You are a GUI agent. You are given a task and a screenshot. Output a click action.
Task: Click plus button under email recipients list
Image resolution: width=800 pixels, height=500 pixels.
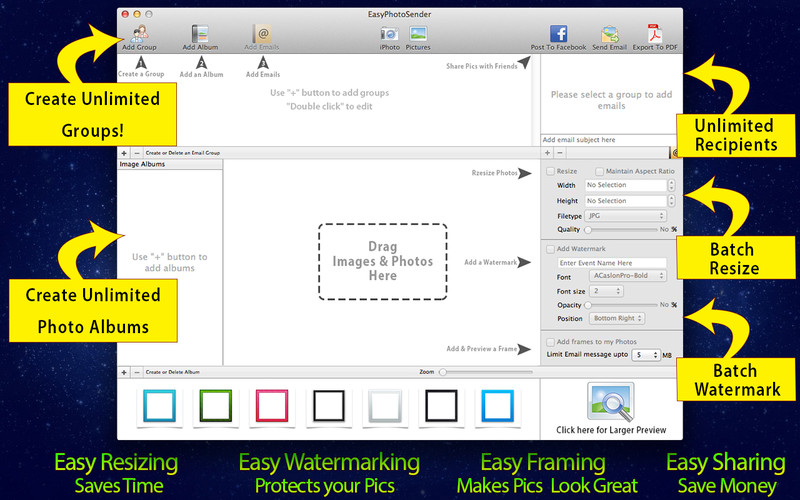(547, 153)
